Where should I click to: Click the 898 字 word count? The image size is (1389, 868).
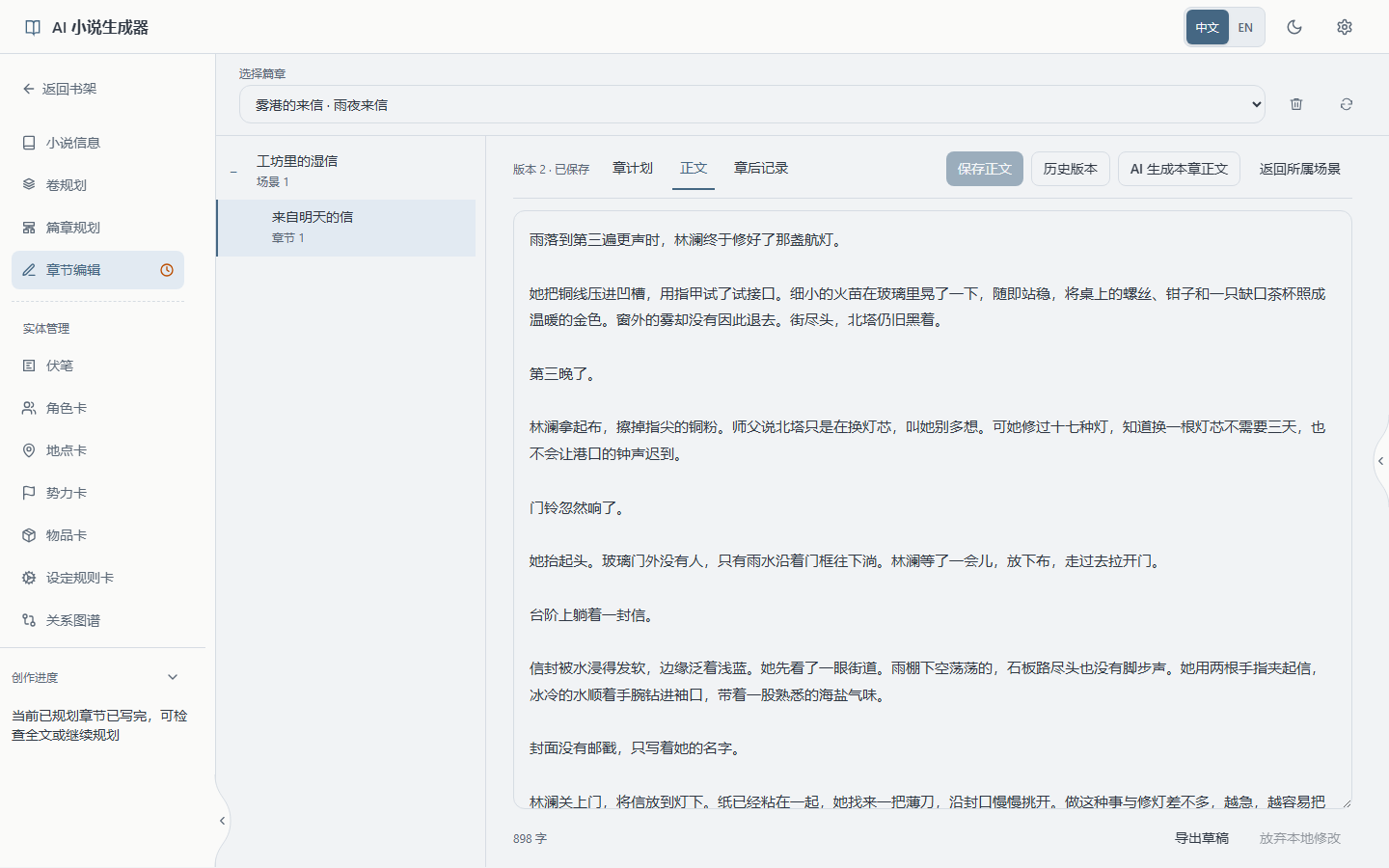tap(530, 839)
